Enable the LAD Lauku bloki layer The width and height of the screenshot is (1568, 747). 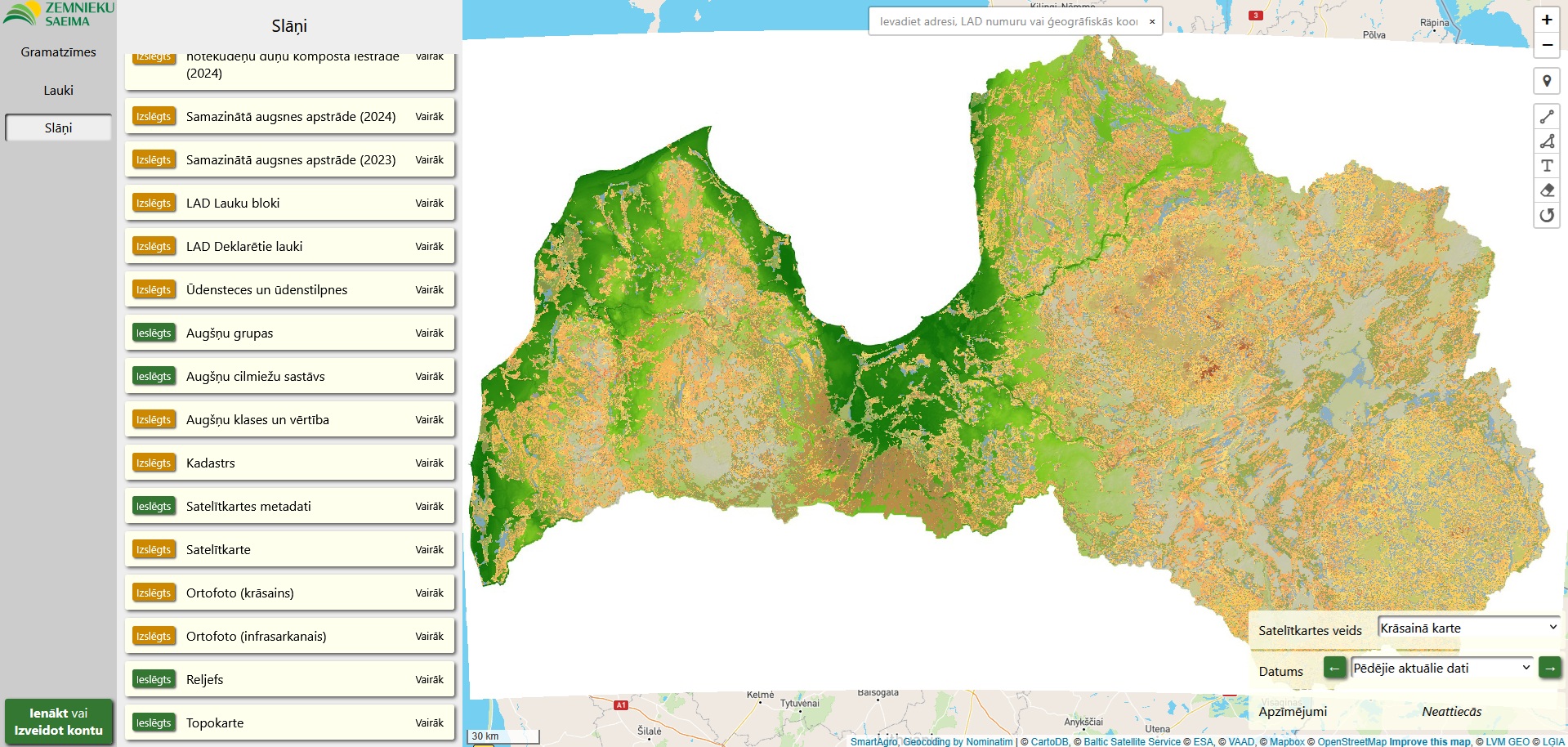[x=154, y=204]
